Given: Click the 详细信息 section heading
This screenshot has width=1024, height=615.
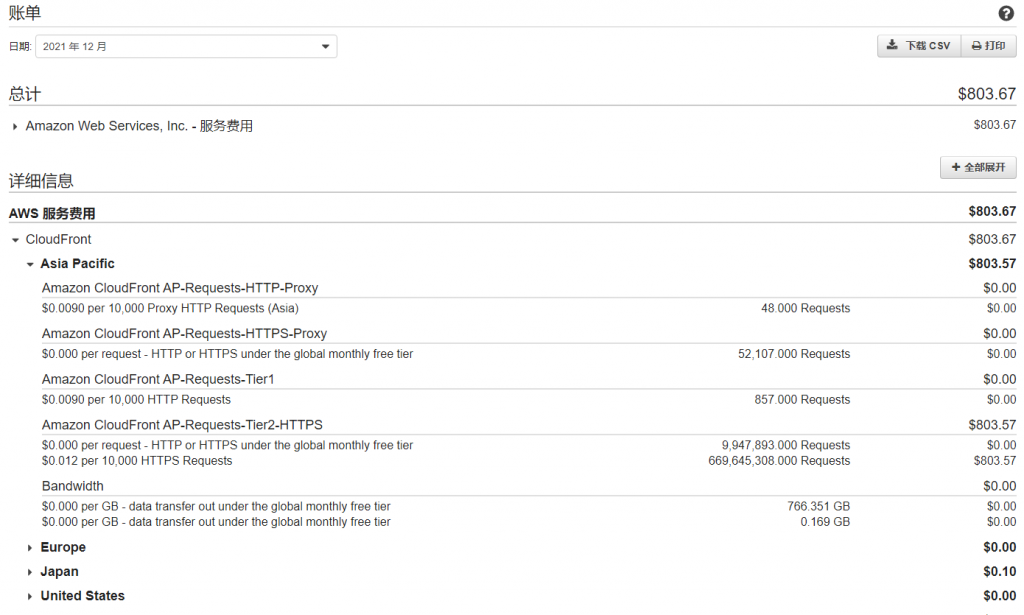Looking at the screenshot, I should [41, 181].
